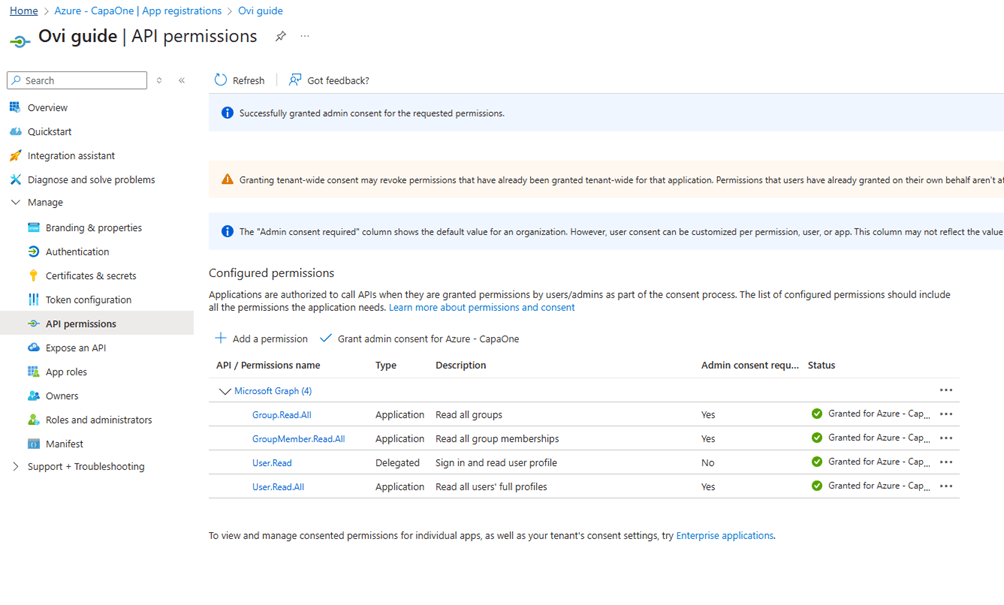1004x605 pixels.
Task: Collapse the Microsoft Graph (4) group
Action: (x=225, y=391)
